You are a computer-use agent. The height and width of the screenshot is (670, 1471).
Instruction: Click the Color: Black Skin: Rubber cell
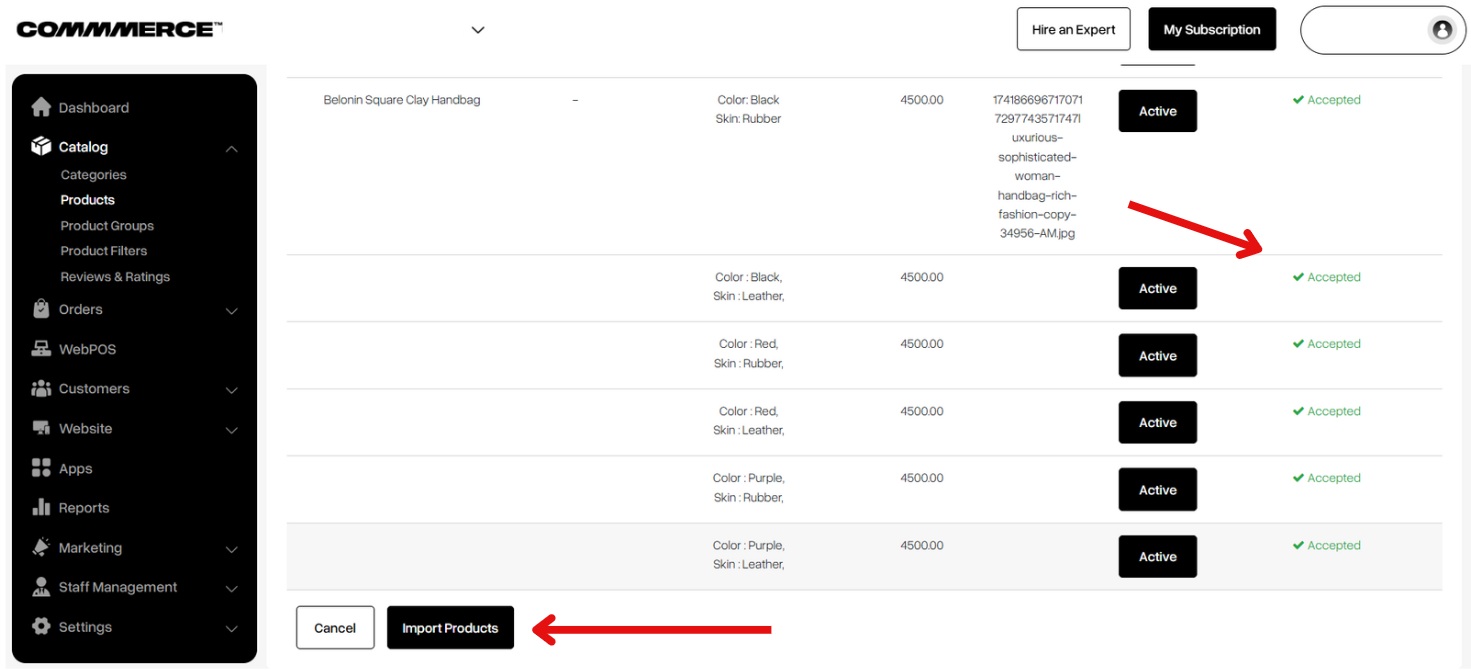[x=748, y=109]
